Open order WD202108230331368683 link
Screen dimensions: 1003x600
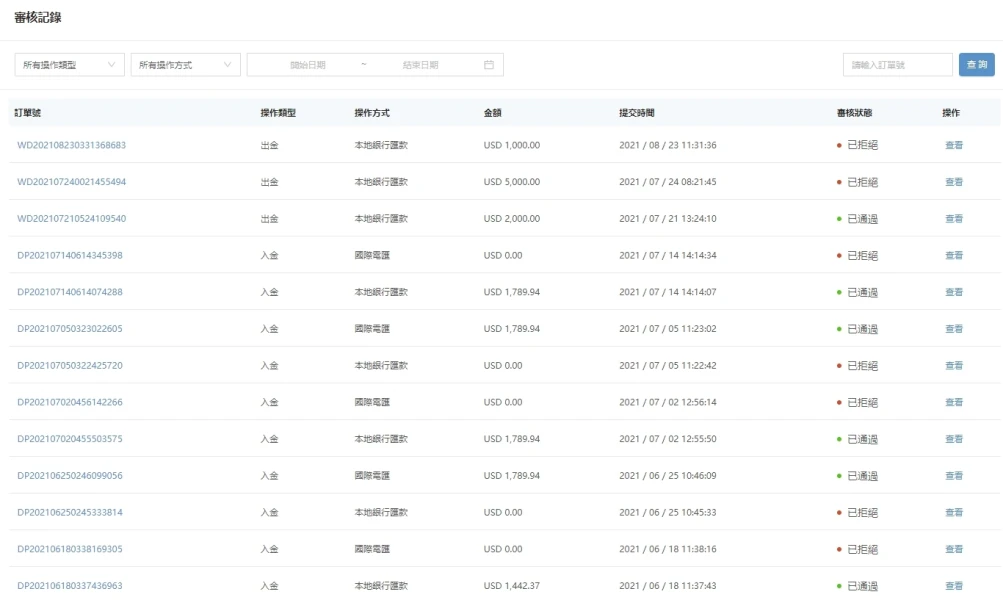click(x=71, y=145)
